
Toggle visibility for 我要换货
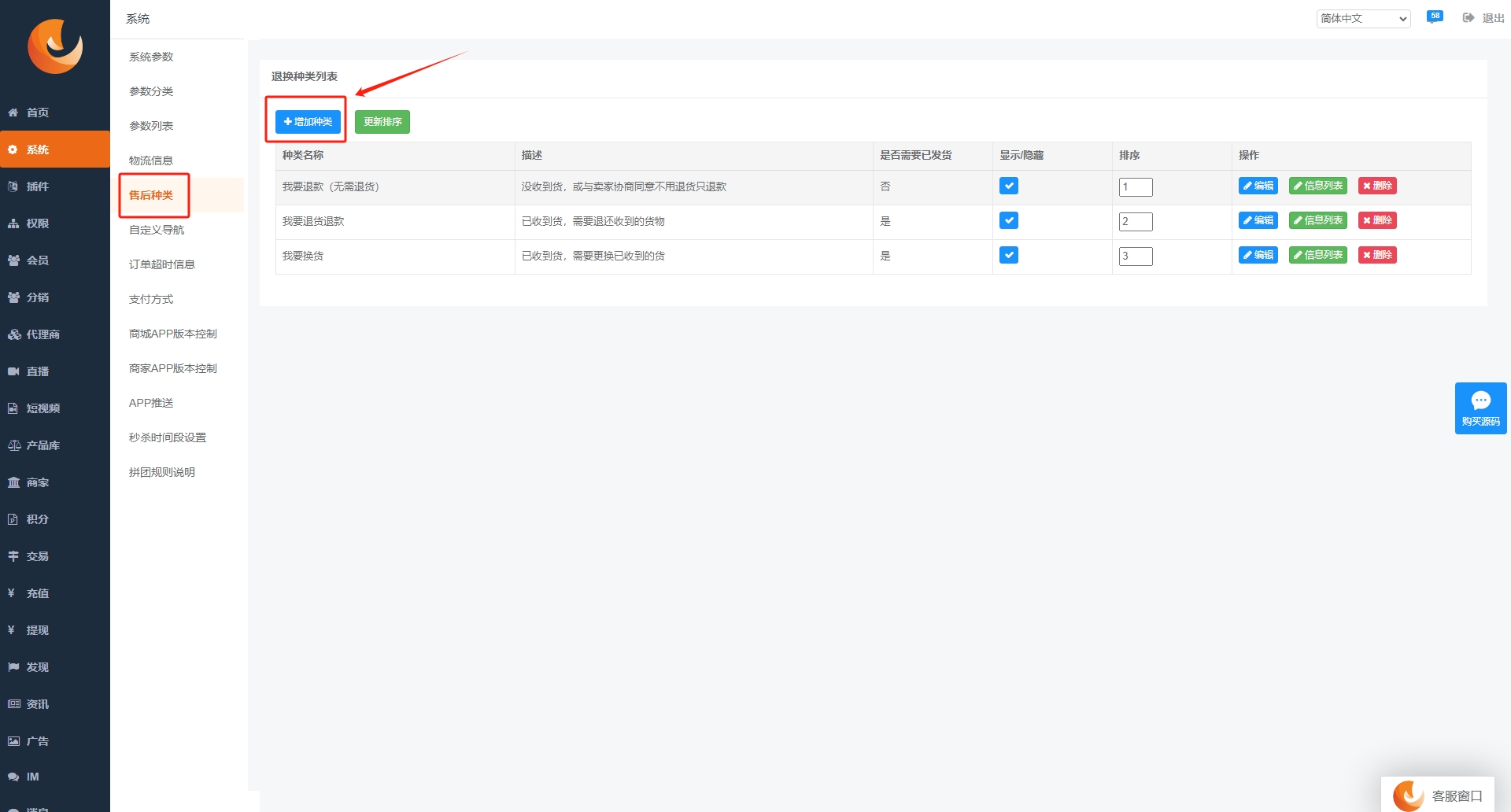(x=1009, y=255)
